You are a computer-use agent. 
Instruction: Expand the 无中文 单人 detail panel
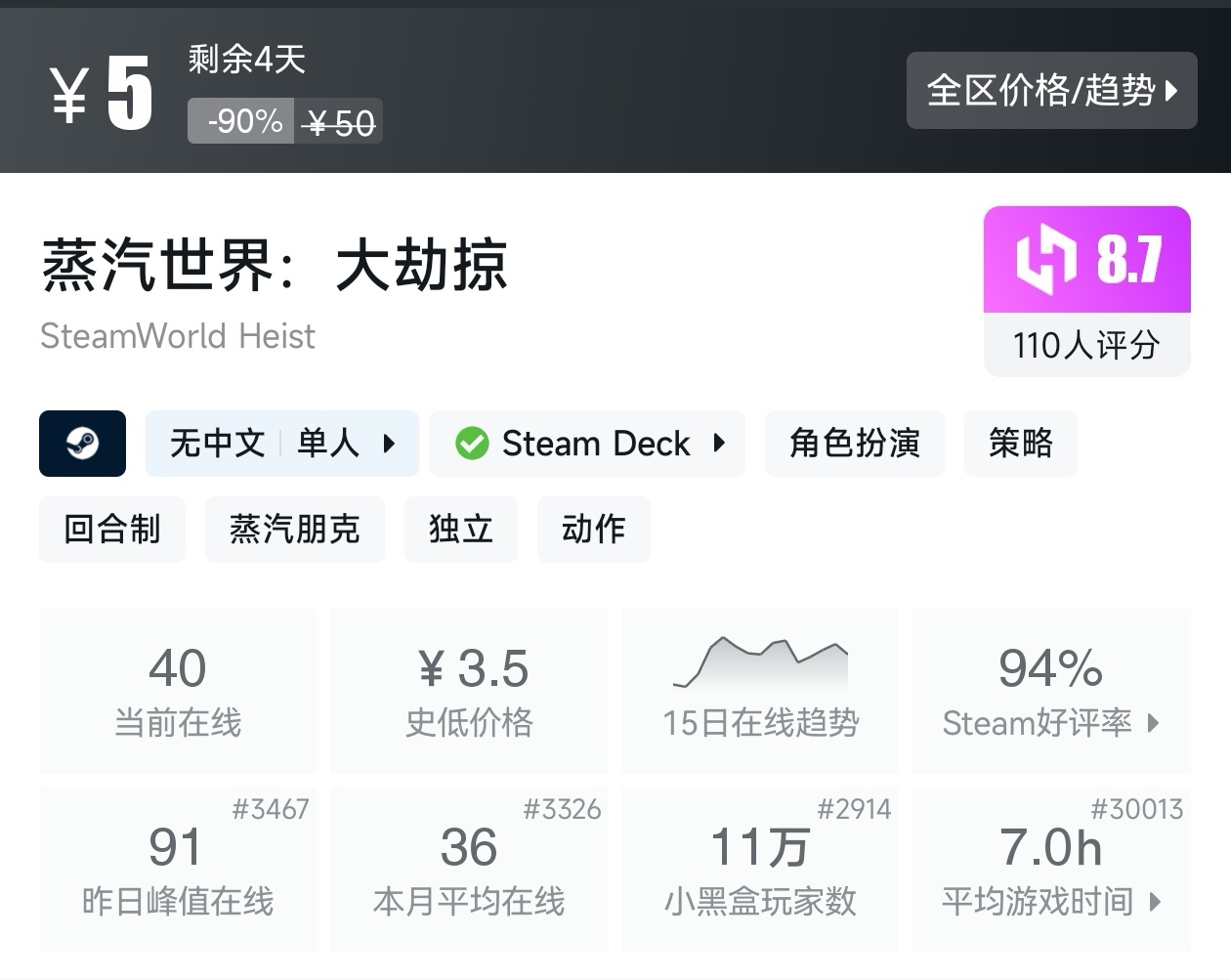pos(281,444)
